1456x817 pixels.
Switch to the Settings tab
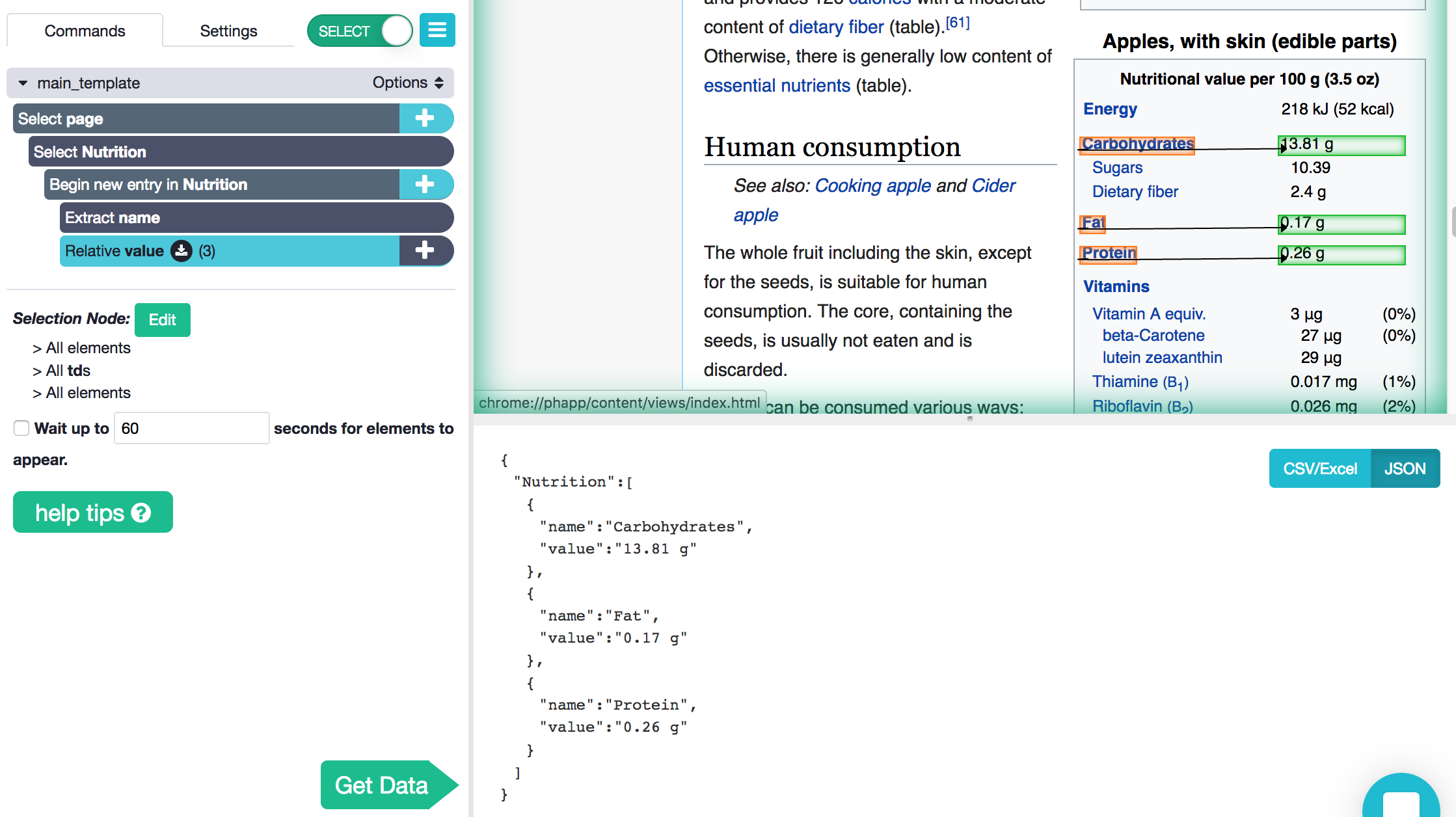(x=228, y=31)
